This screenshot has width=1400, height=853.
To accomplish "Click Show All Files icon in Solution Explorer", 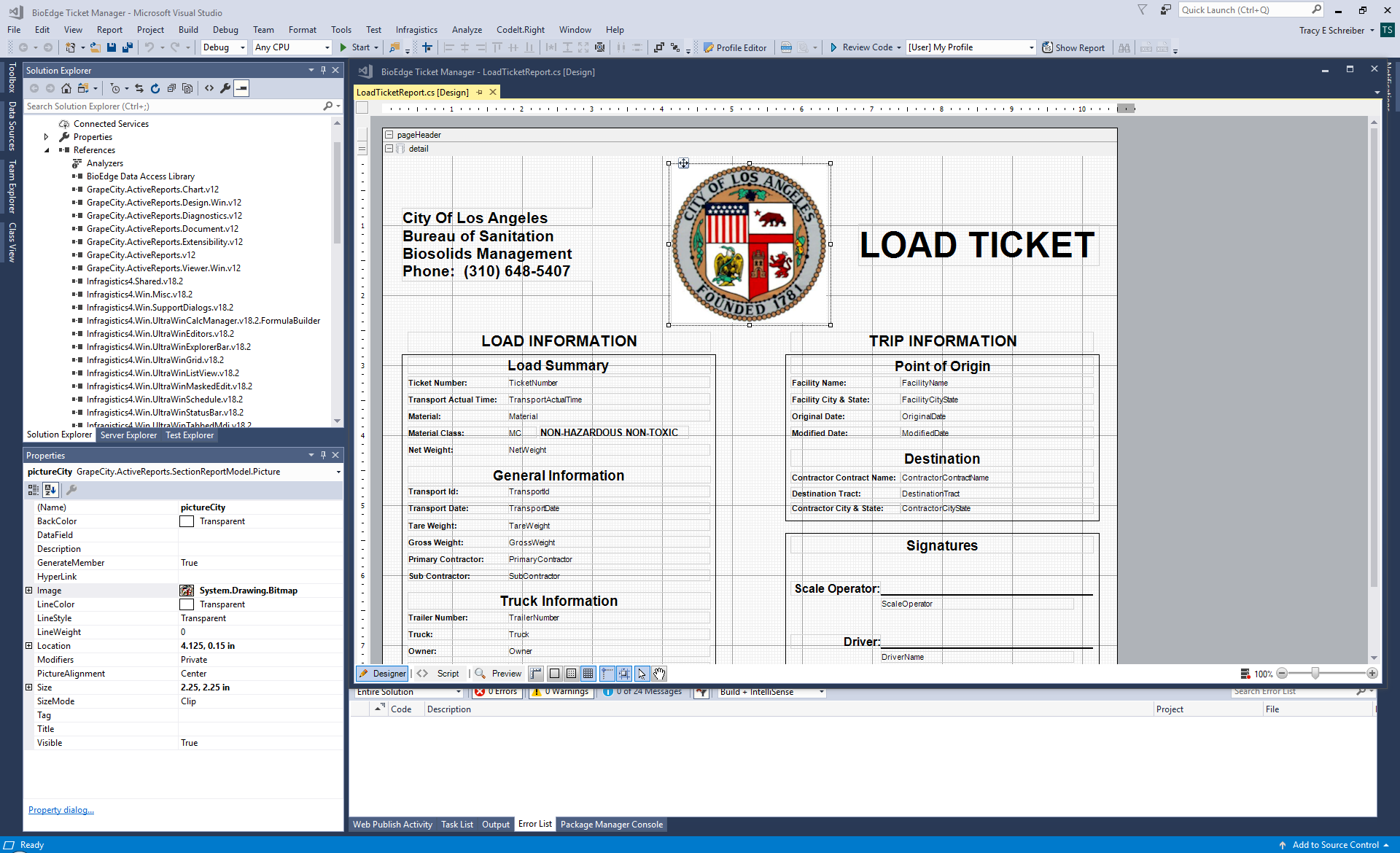I will coord(187,88).
